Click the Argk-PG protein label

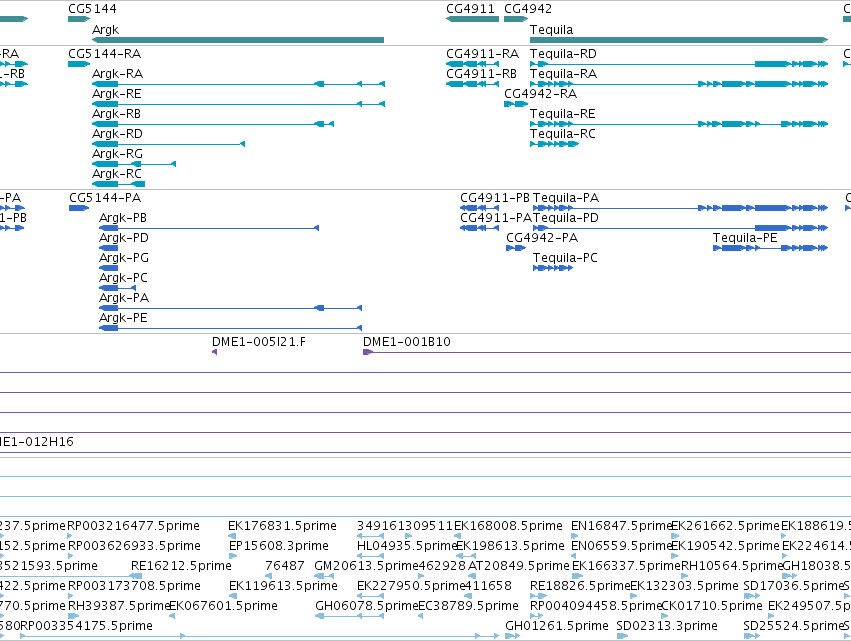(x=123, y=258)
